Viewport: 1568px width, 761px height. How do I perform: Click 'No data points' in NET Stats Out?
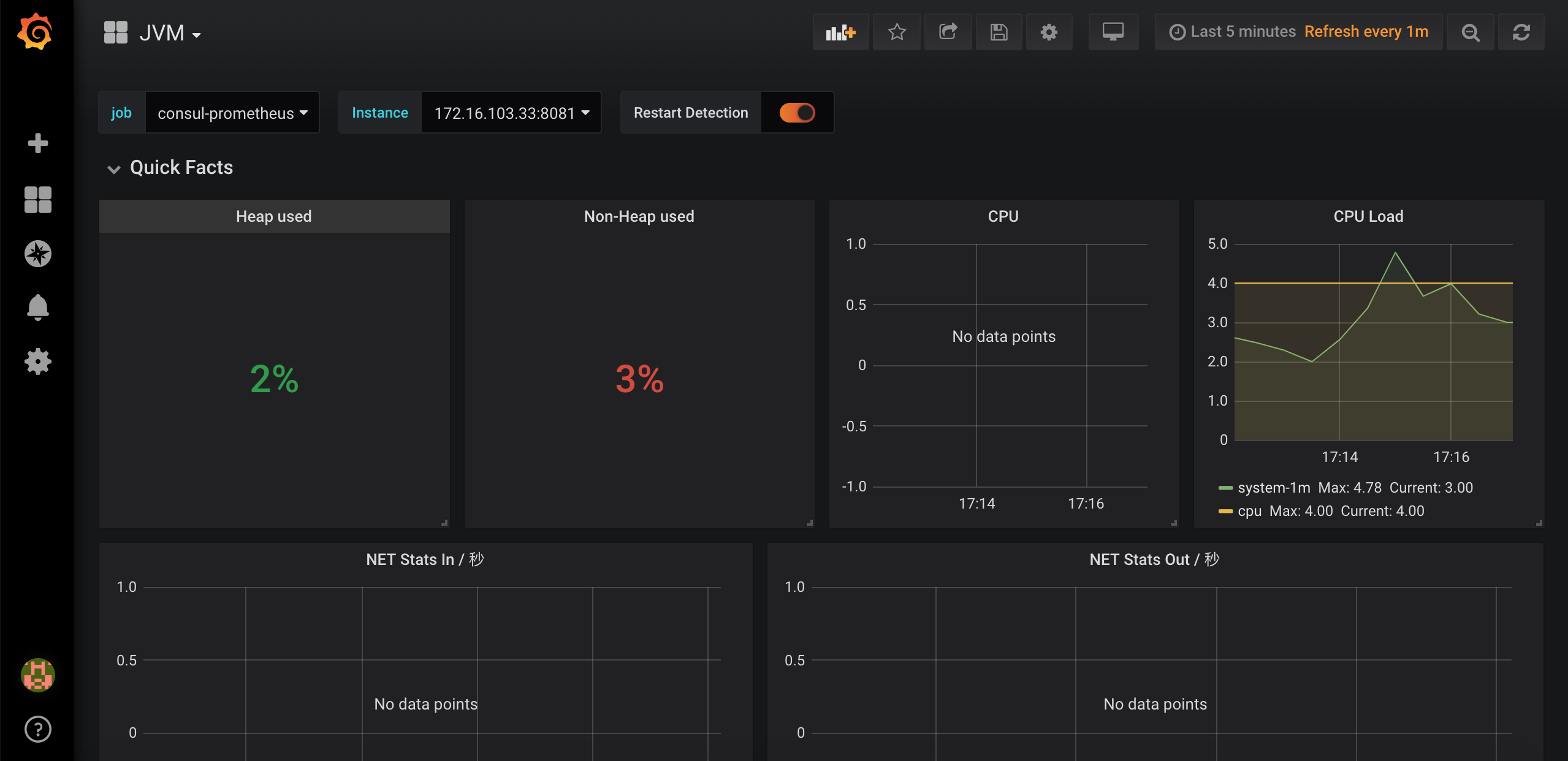1155,704
